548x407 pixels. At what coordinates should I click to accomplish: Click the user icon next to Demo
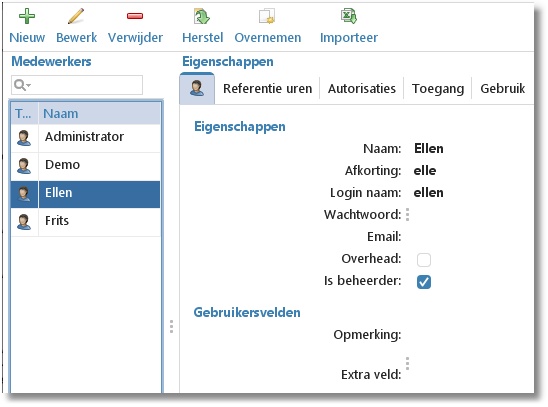coord(24,166)
